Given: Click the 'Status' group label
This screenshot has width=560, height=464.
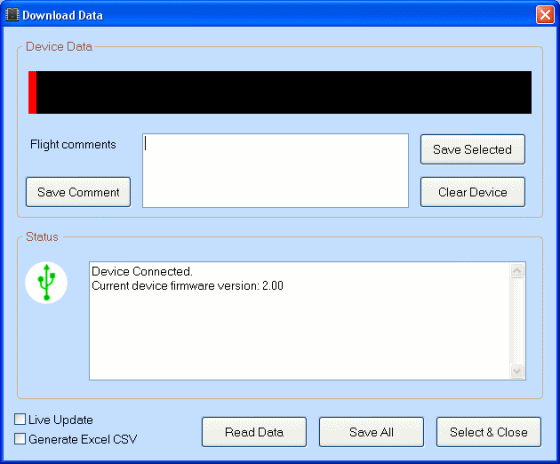Looking at the screenshot, I should [42, 237].
